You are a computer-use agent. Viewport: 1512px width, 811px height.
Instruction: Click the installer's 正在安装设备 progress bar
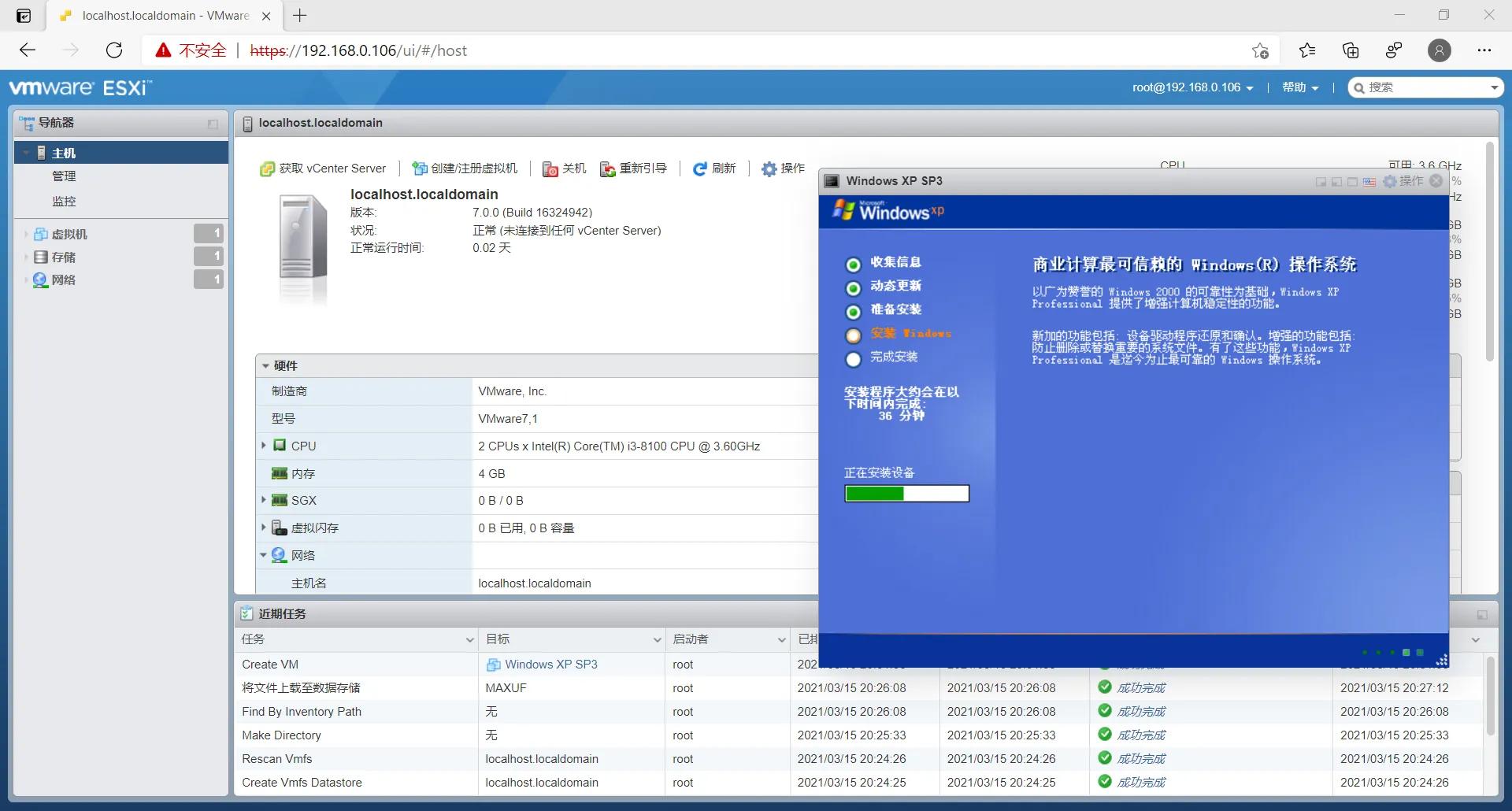(x=906, y=493)
